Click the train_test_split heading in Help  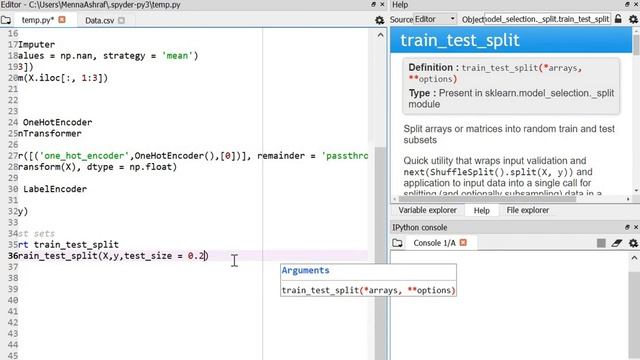pyautogui.click(x=460, y=40)
